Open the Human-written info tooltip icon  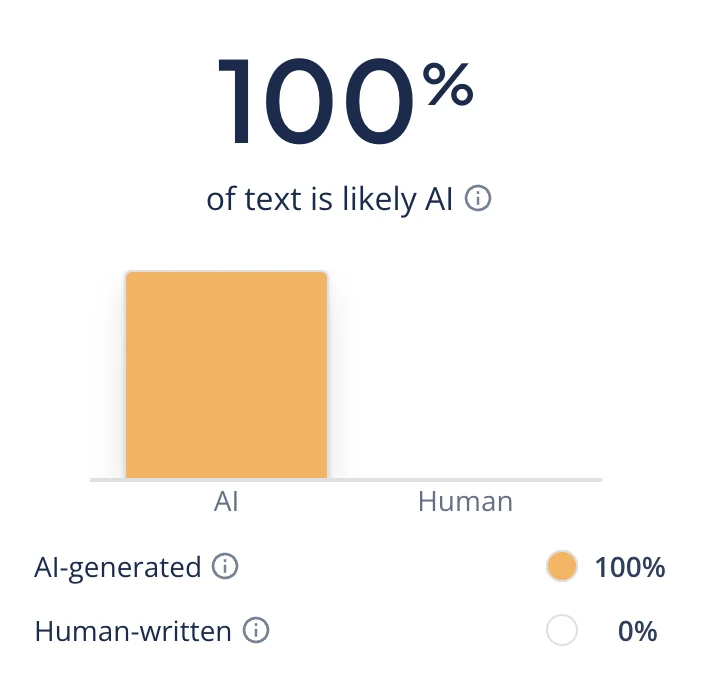coord(256,630)
